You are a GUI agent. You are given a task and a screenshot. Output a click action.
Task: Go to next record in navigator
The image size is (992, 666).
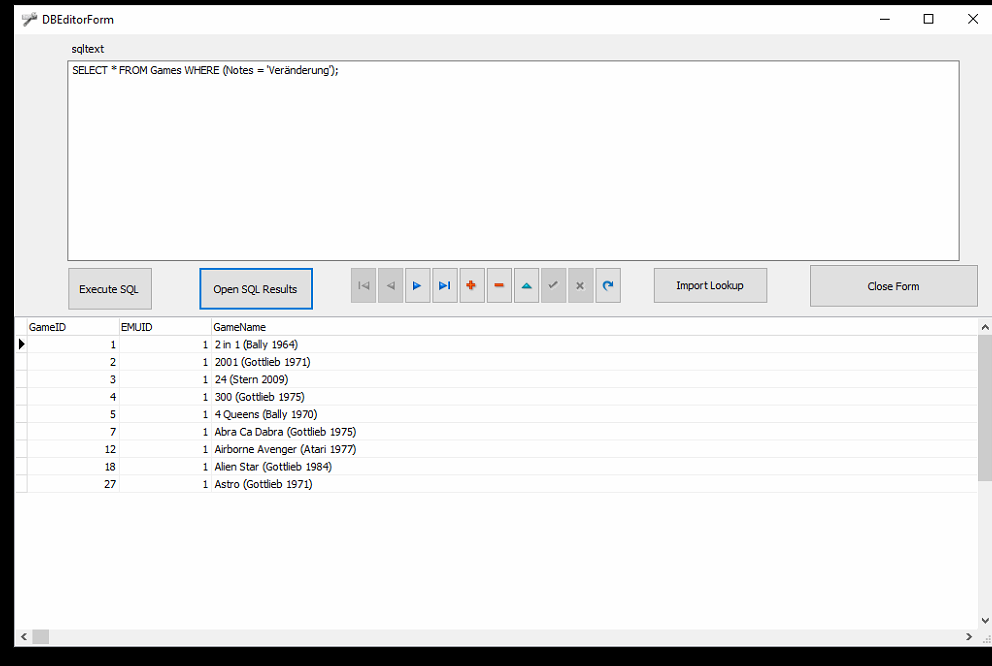tap(418, 286)
